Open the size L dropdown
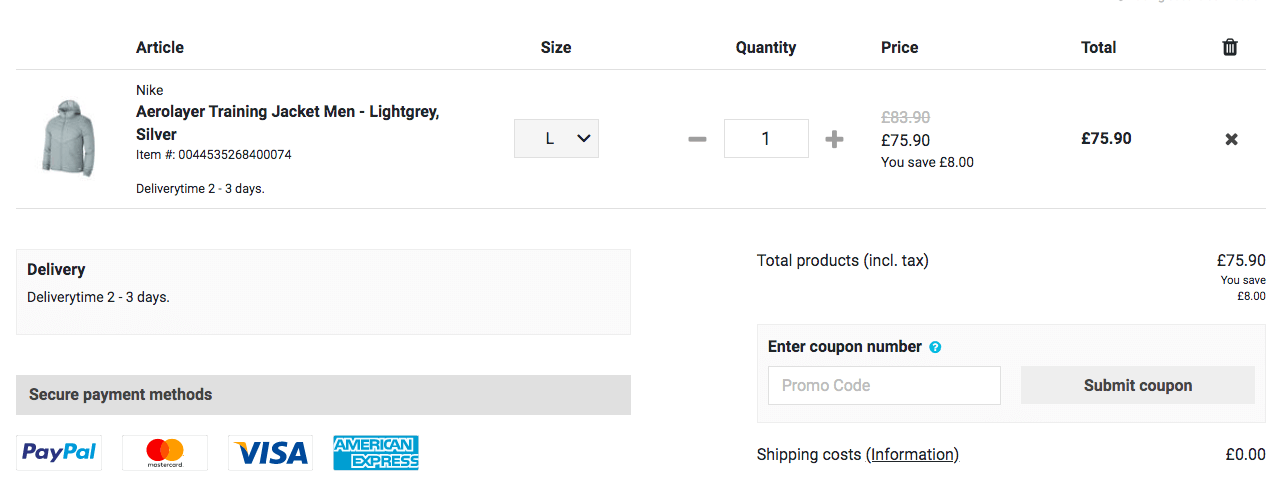Viewport: 1284px width, 478px height. coord(556,139)
